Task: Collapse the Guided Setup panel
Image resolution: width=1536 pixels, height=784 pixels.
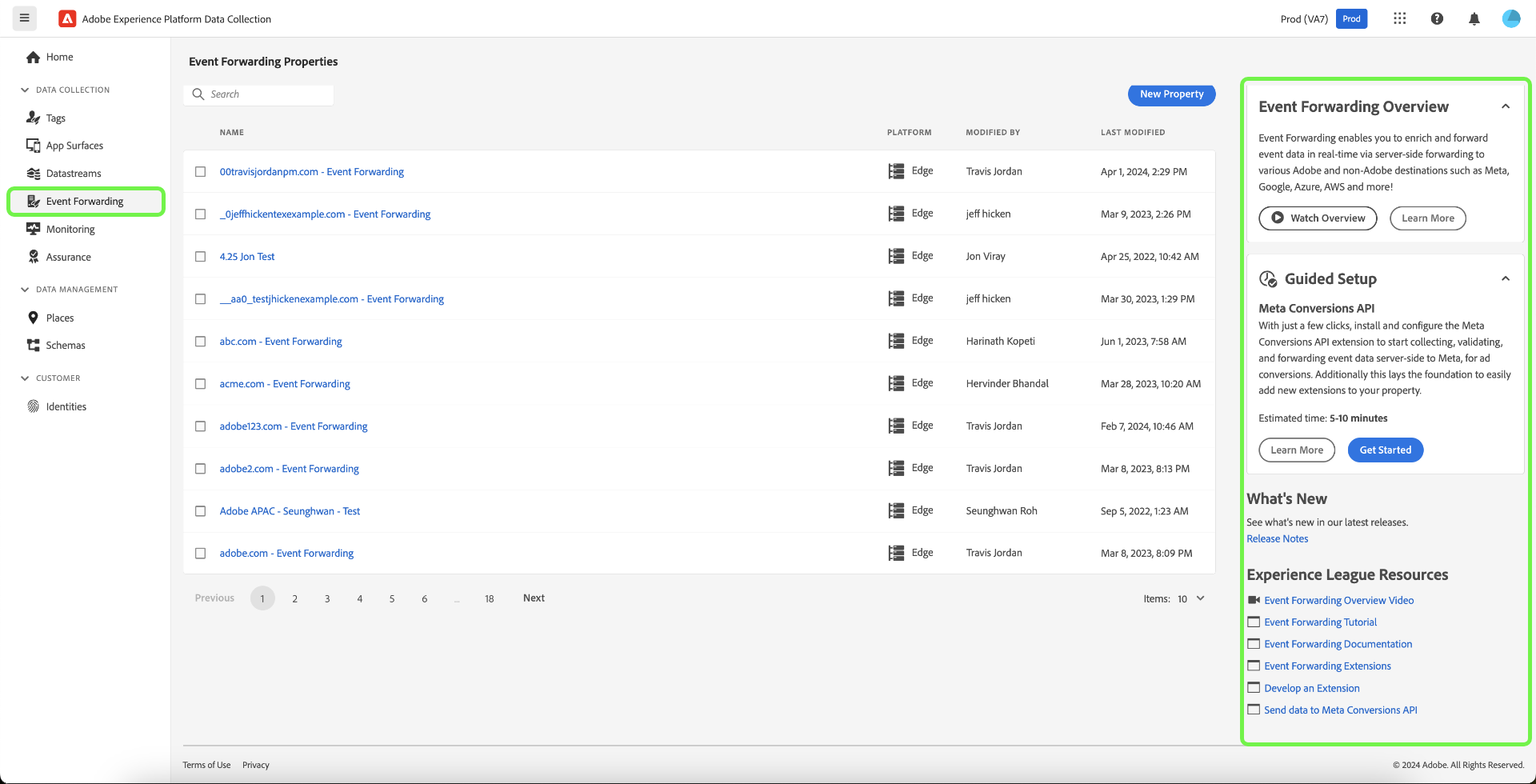Action: 1506,278
